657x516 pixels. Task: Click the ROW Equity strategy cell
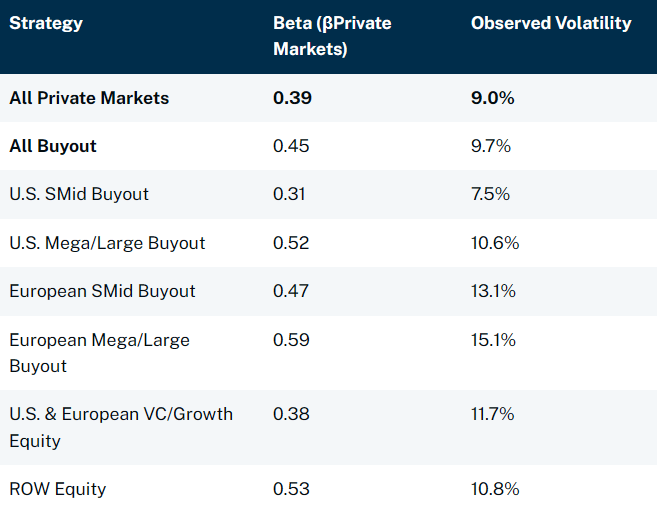tap(57, 489)
